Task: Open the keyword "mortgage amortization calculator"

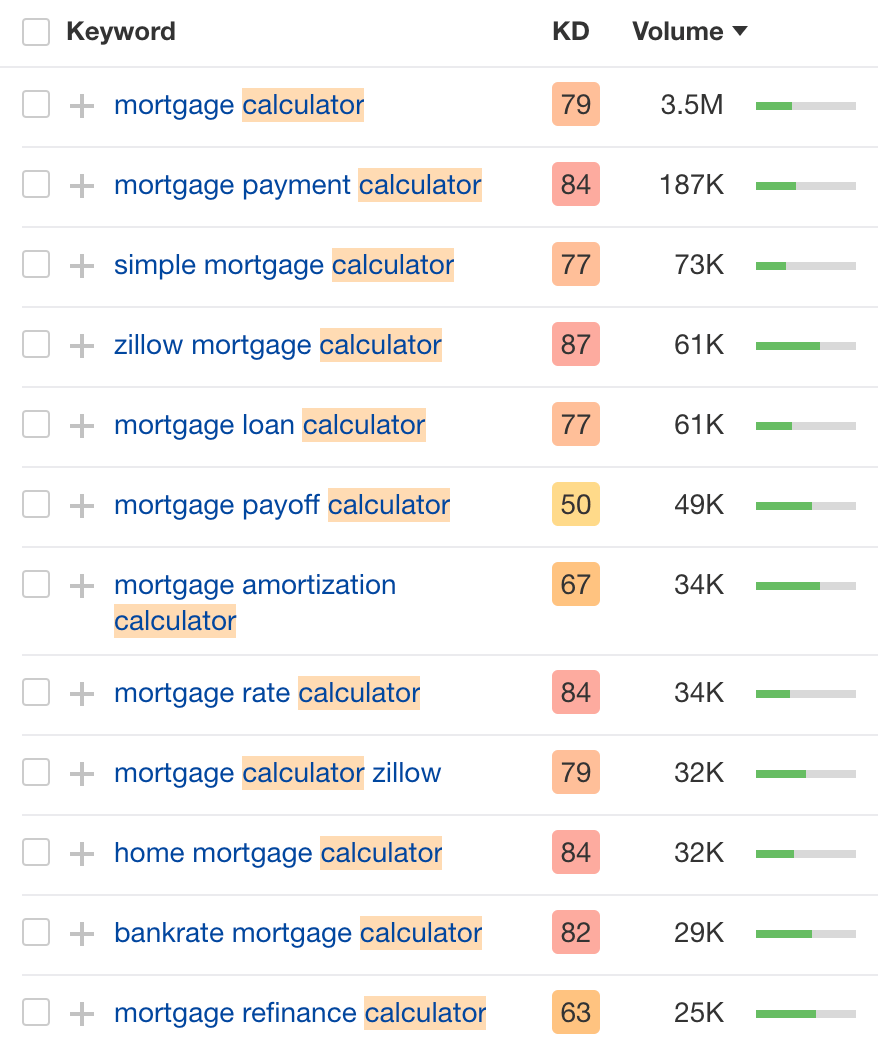Action: point(255,584)
